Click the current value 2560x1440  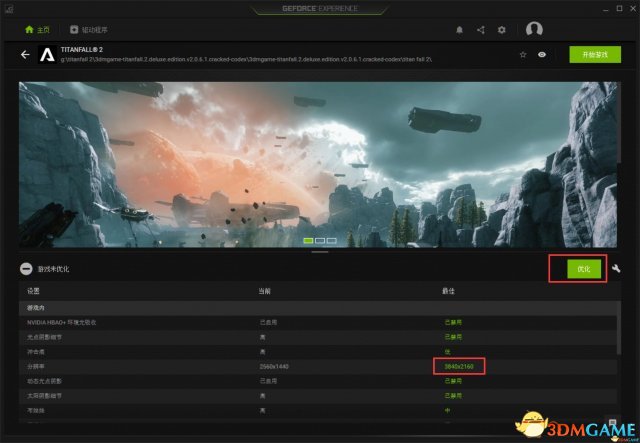[274, 367]
